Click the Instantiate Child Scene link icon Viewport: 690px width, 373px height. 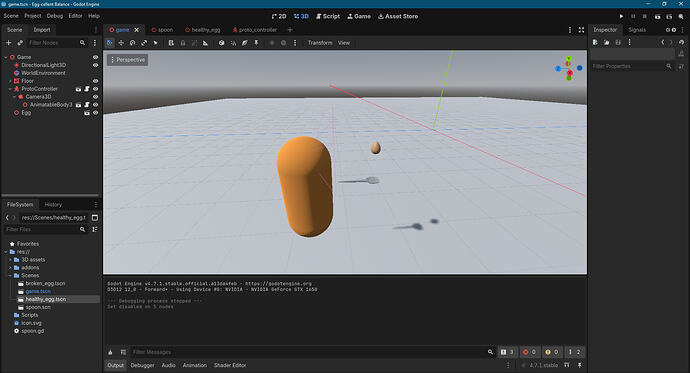[x=20, y=43]
